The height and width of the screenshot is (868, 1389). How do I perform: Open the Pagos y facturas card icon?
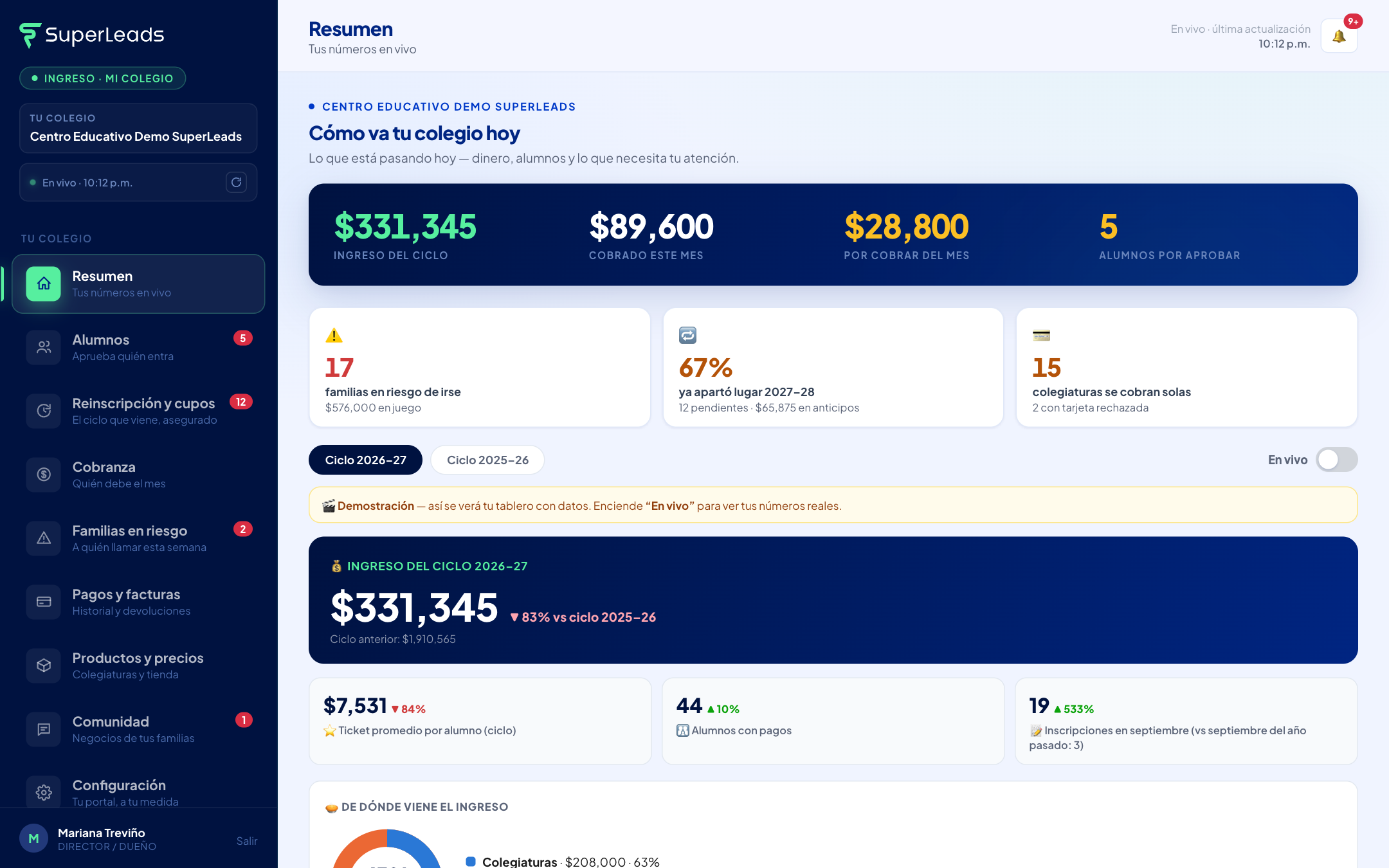pyautogui.click(x=44, y=602)
